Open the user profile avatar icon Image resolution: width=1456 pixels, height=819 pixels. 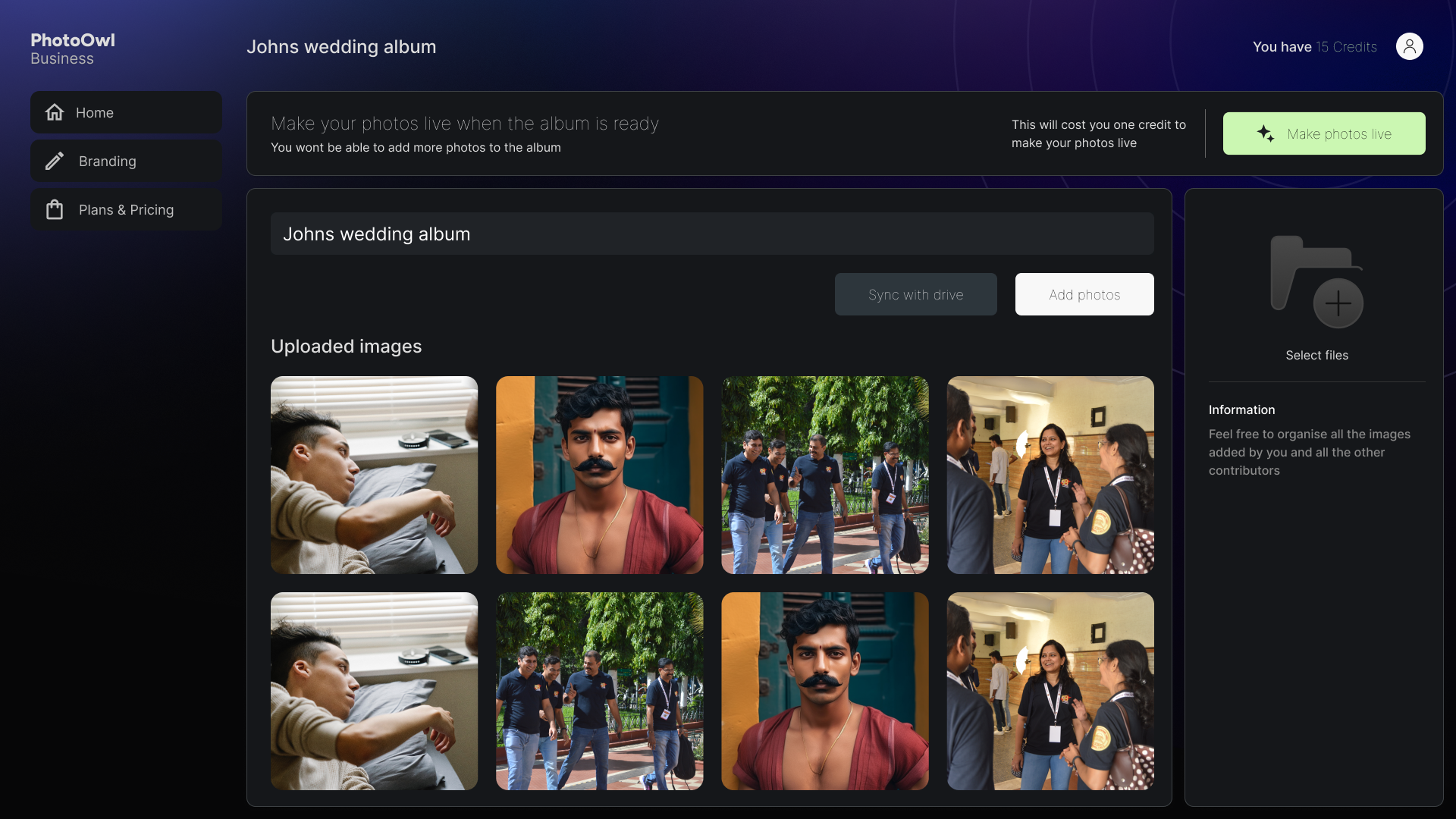pyautogui.click(x=1409, y=46)
